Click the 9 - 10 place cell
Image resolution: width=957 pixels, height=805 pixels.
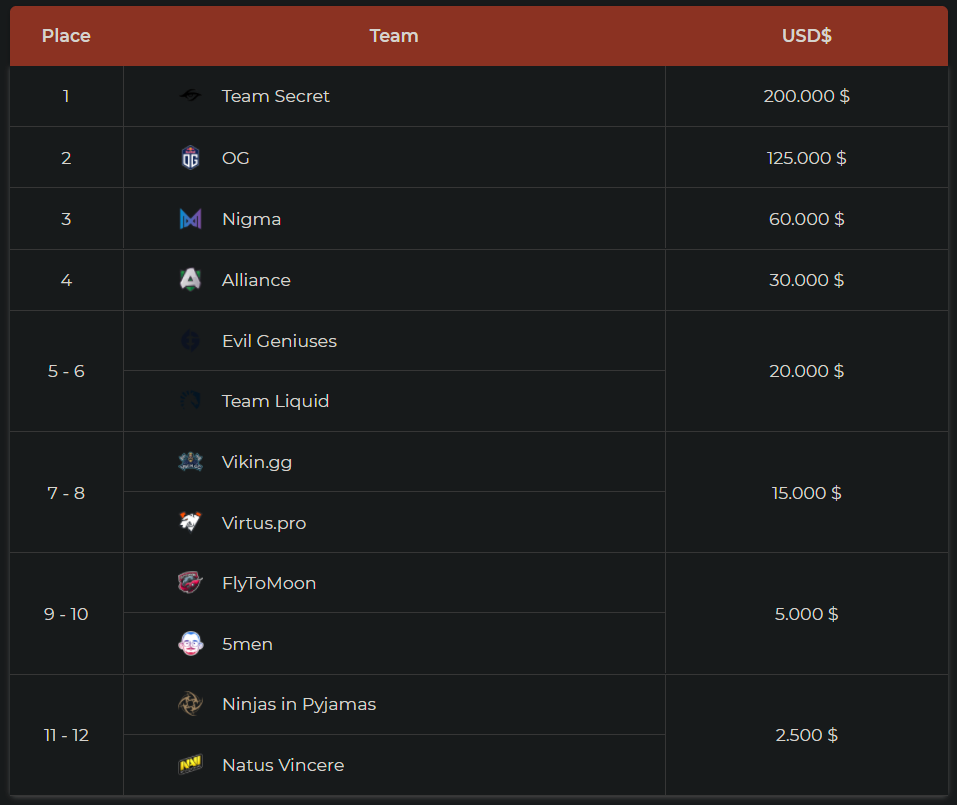tap(66, 614)
